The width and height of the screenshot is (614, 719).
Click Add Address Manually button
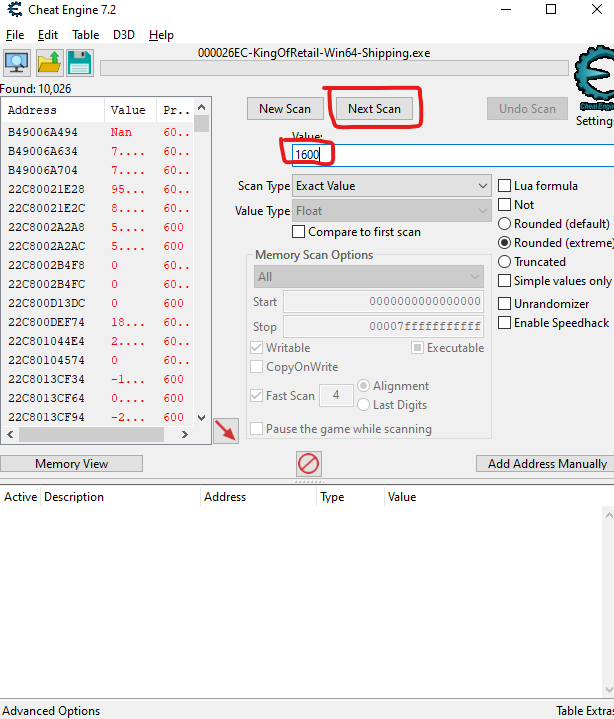point(546,464)
